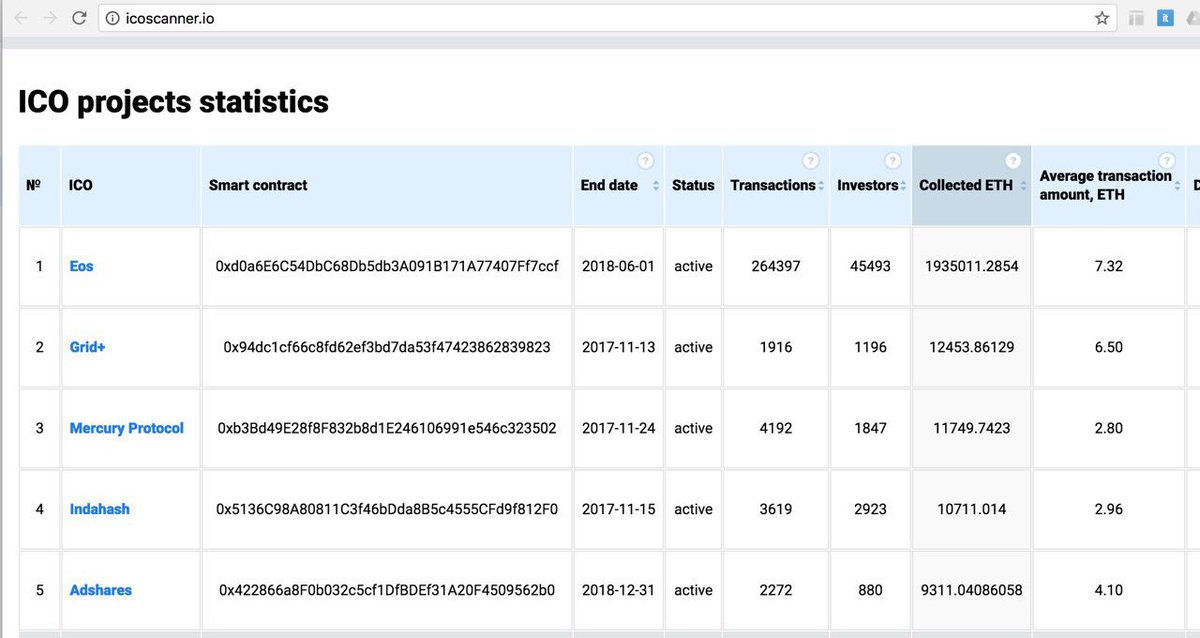Click the Mercury Protocol transactions value 4192

[776, 428]
